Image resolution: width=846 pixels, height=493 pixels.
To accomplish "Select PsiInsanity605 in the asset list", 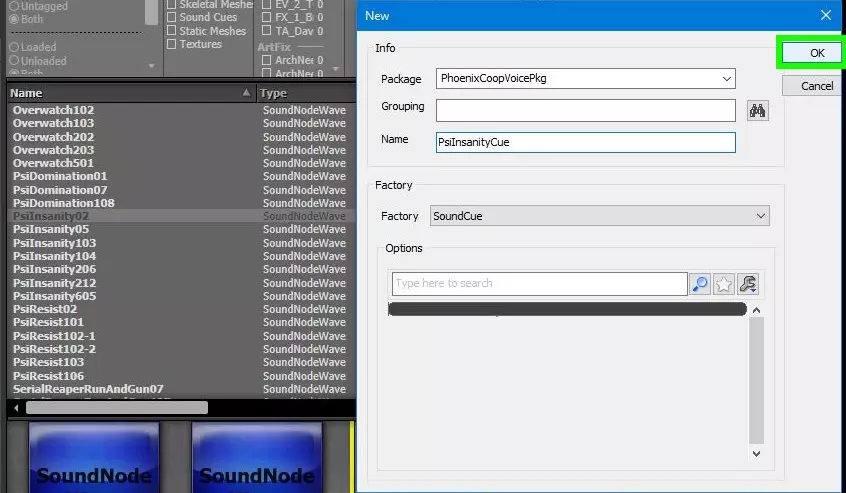I will click(54, 296).
